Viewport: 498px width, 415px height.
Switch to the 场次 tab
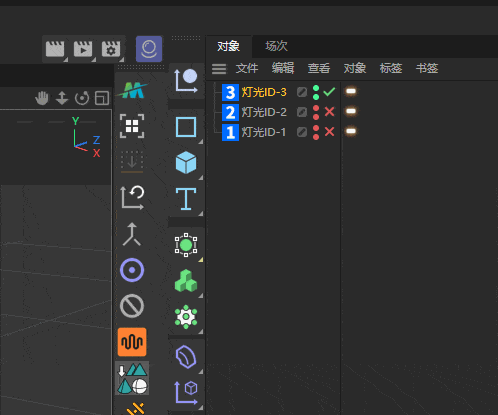click(x=276, y=46)
